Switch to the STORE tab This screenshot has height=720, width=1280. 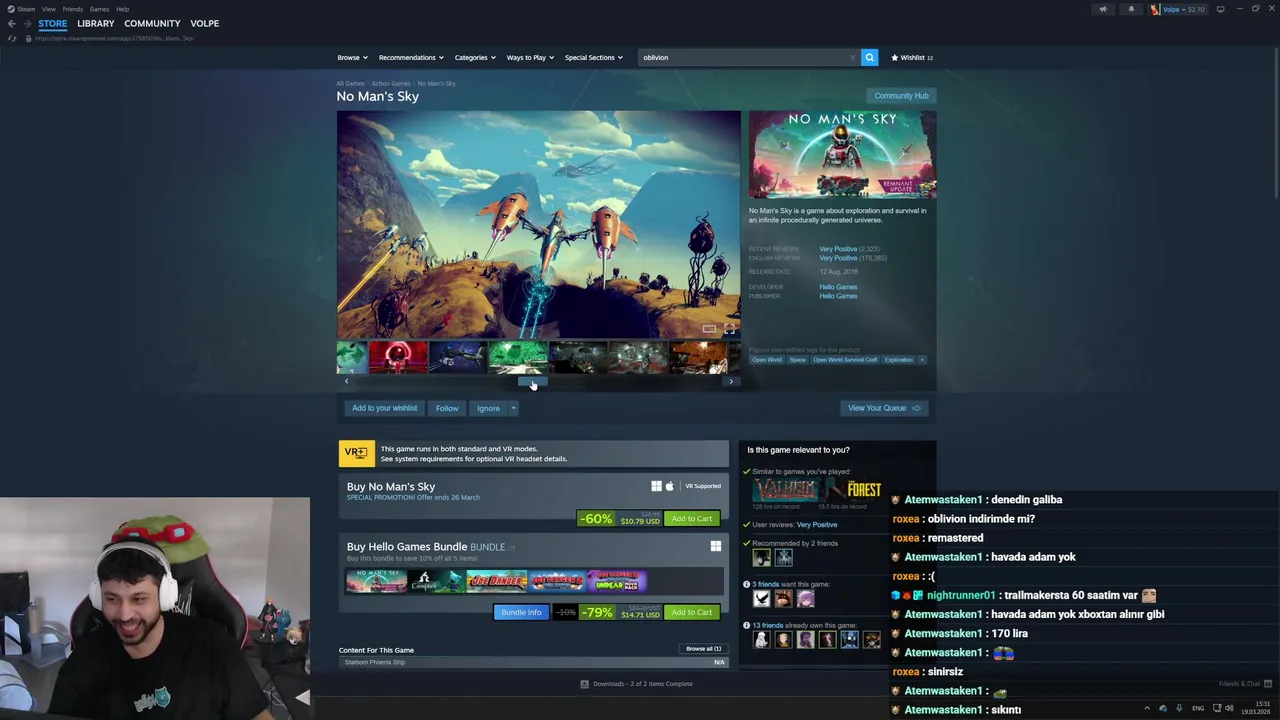click(53, 23)
